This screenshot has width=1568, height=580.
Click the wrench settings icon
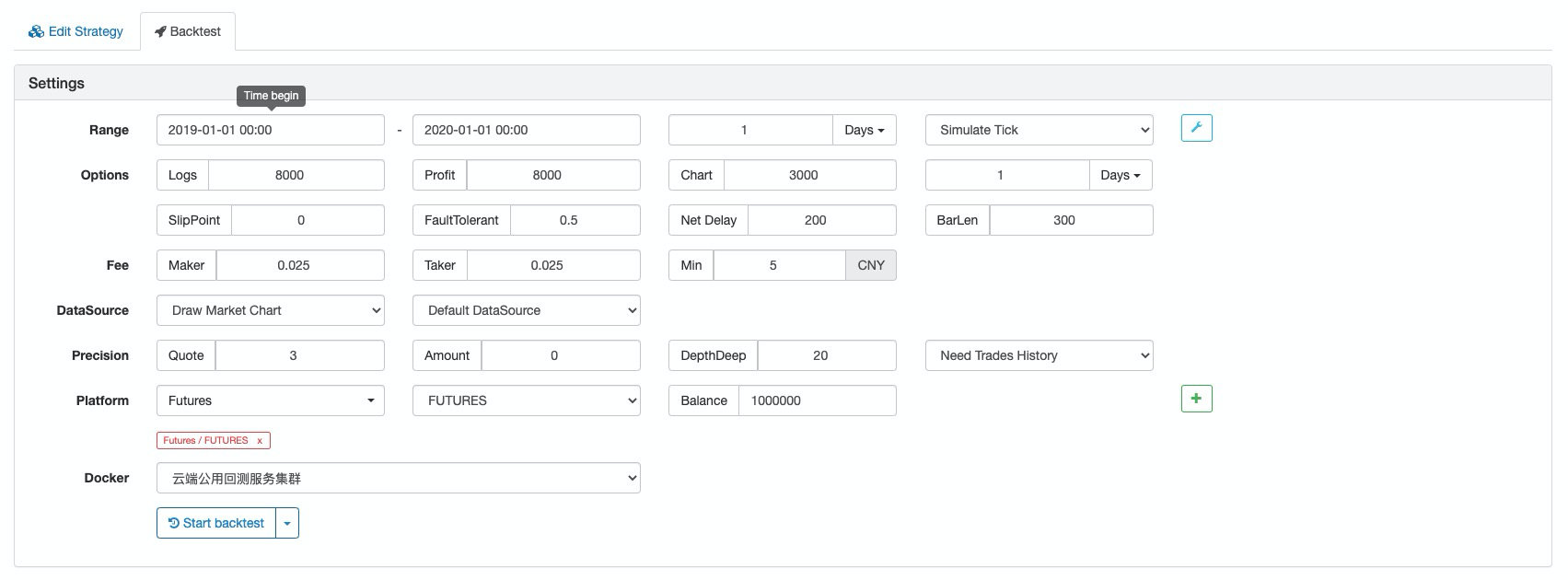click(x=1196, y=128)
